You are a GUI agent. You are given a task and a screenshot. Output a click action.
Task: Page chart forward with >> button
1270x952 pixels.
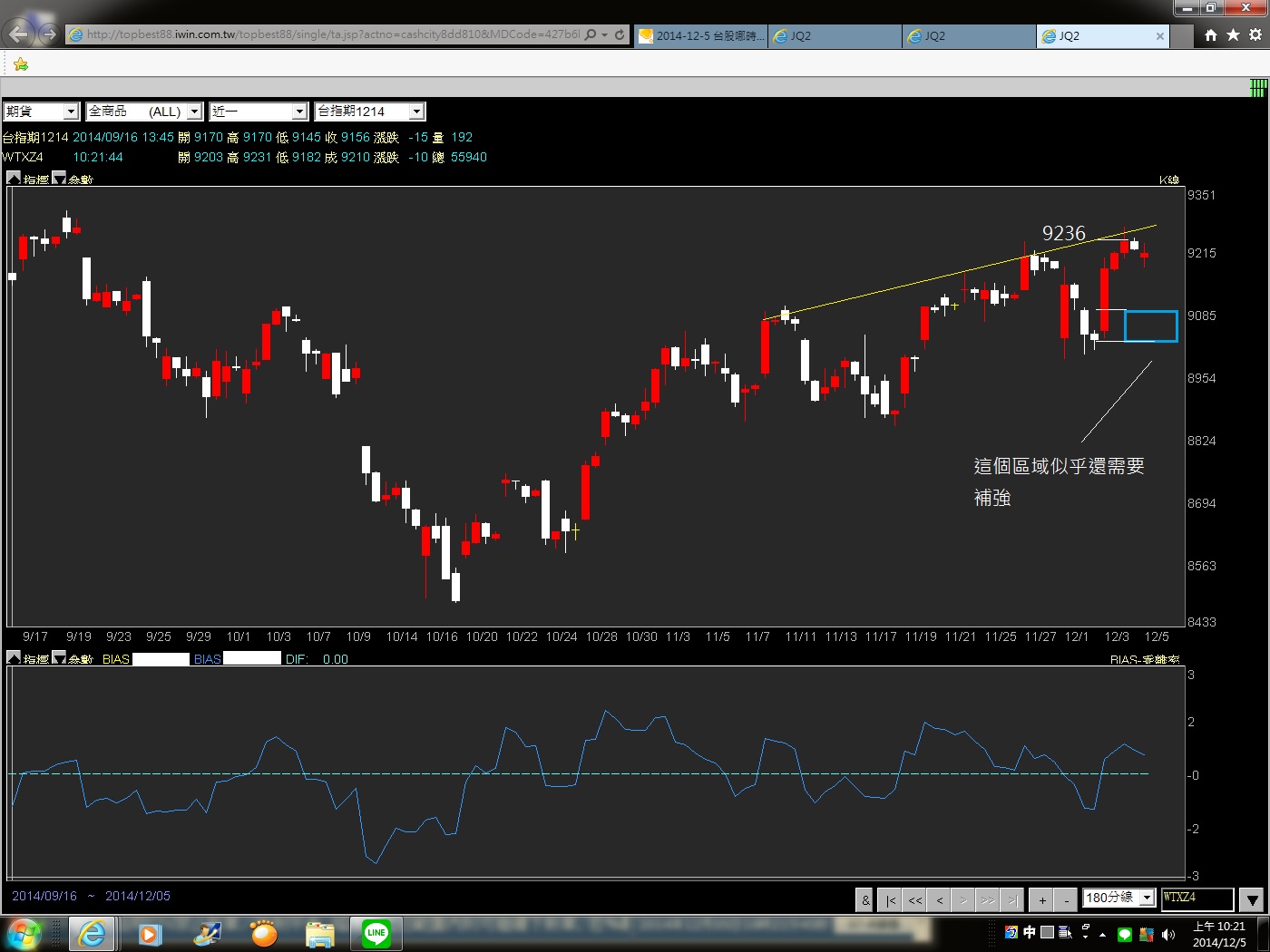988,899
